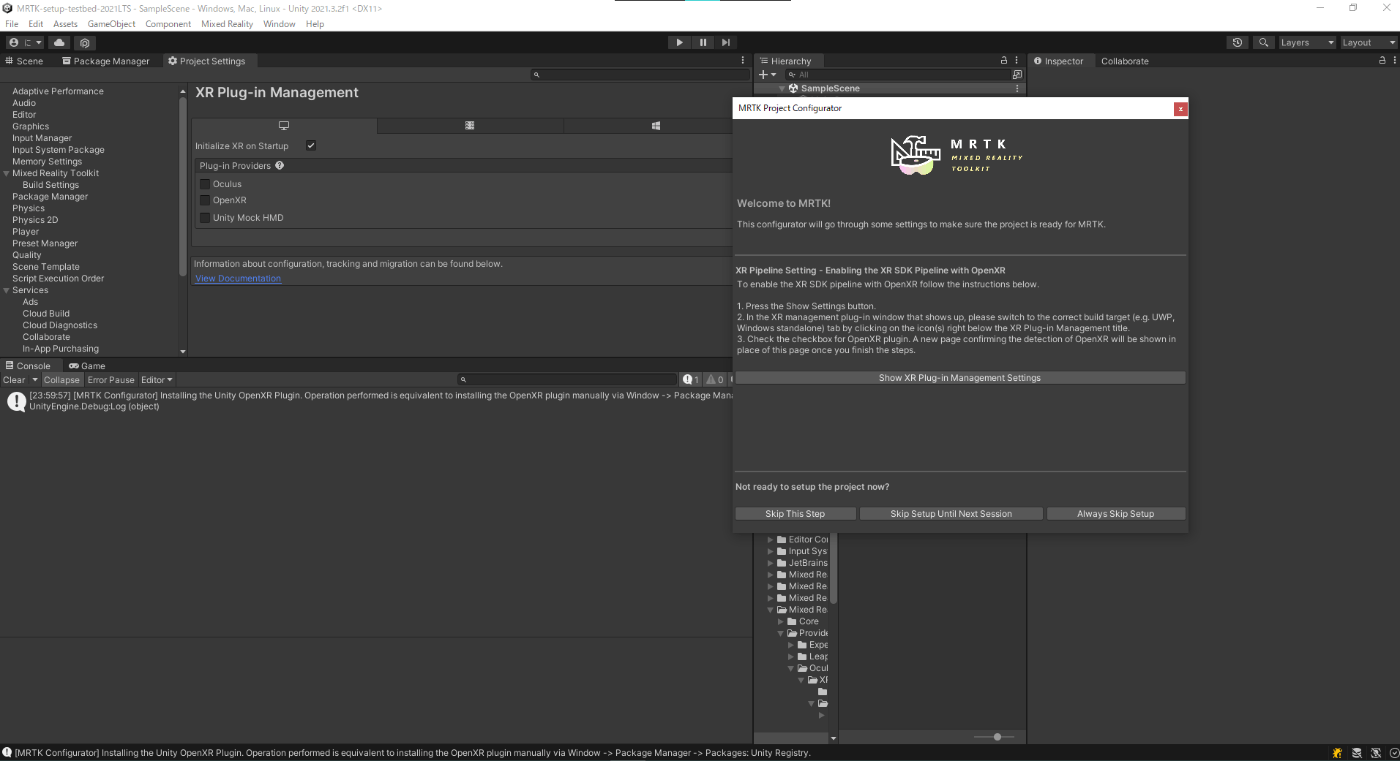The height and width of the screenshot is (761, 1400).
Task: Click the Console log entry info icon
Action: click(x=16, y=401)
